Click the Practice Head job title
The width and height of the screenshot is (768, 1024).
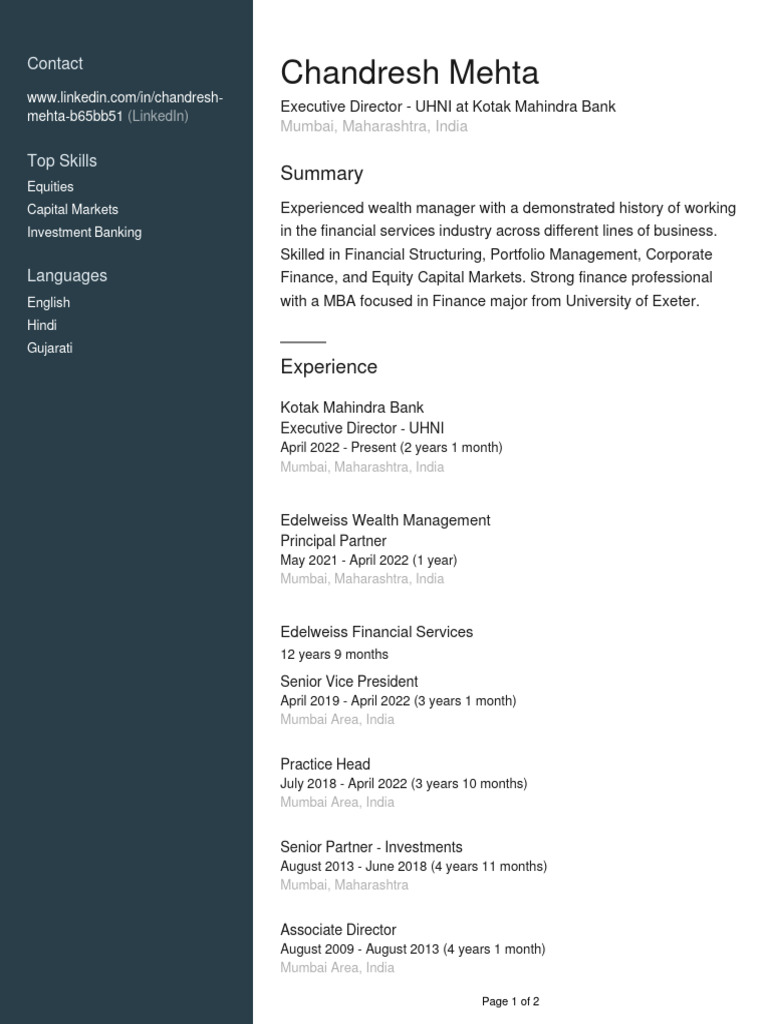325,764
